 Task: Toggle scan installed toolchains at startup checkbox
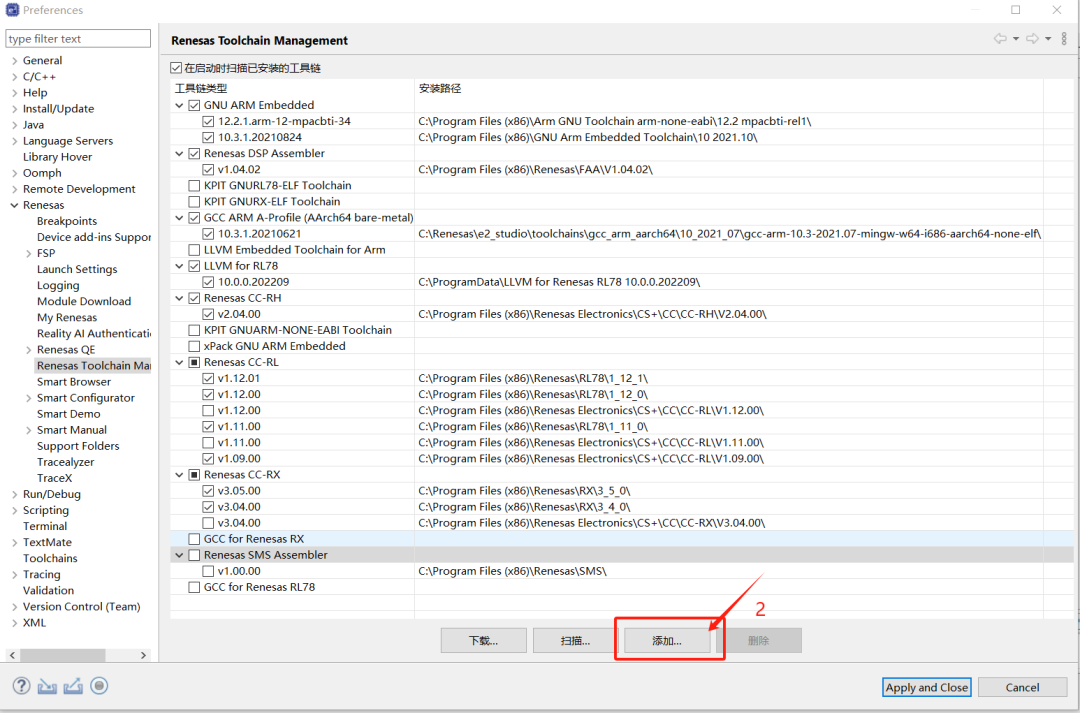[176, 68]
